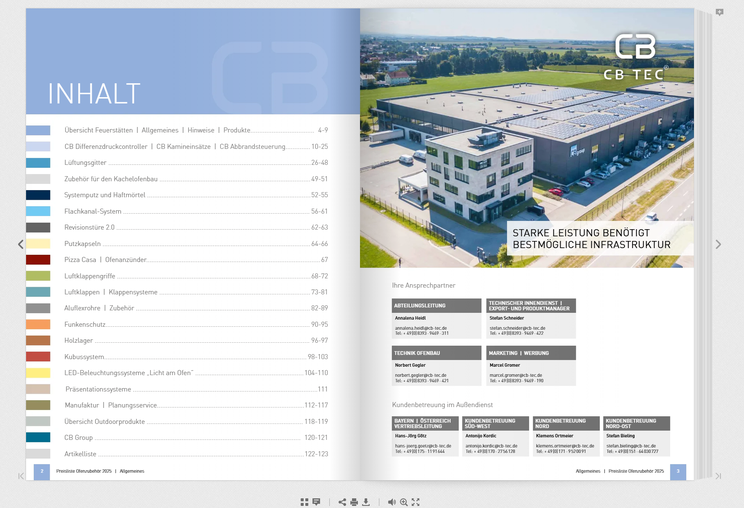This screenshot has height=508, width=744.
Task: Click the bookmark icon at top right
Action: point(719,12)
